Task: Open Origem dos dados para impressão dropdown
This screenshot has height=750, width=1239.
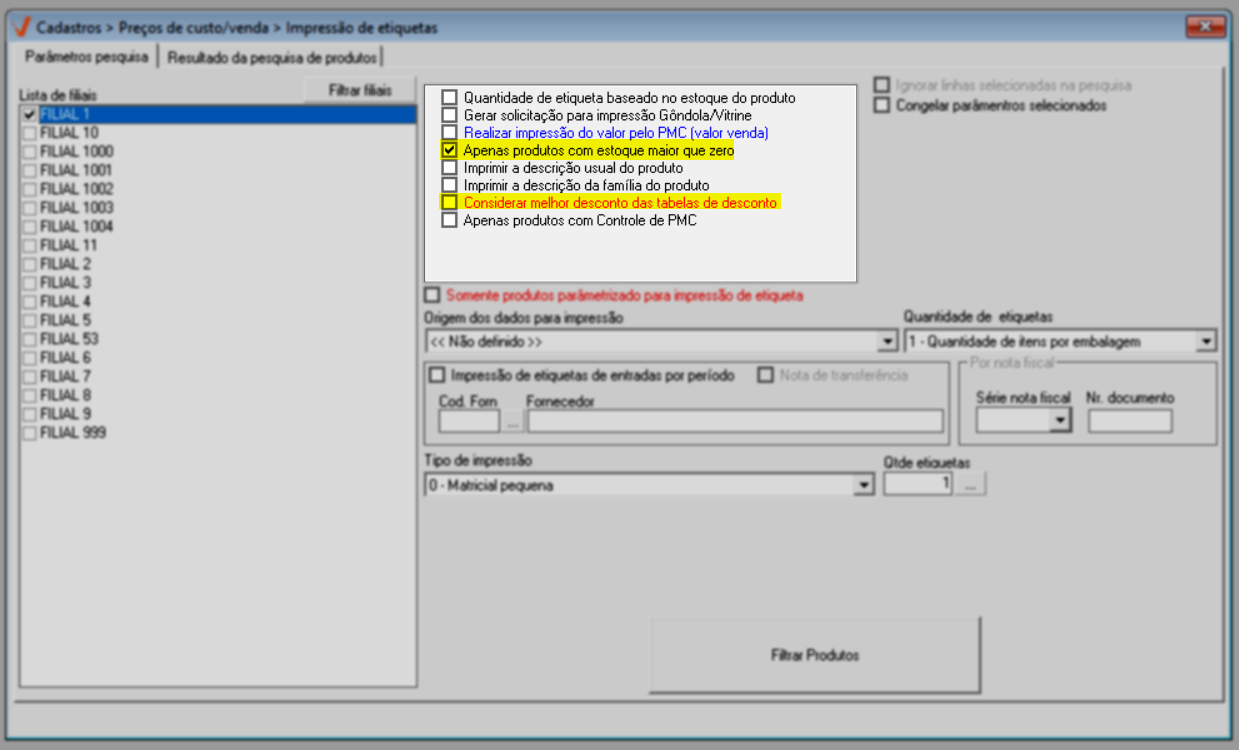Action: click(886, 342)
